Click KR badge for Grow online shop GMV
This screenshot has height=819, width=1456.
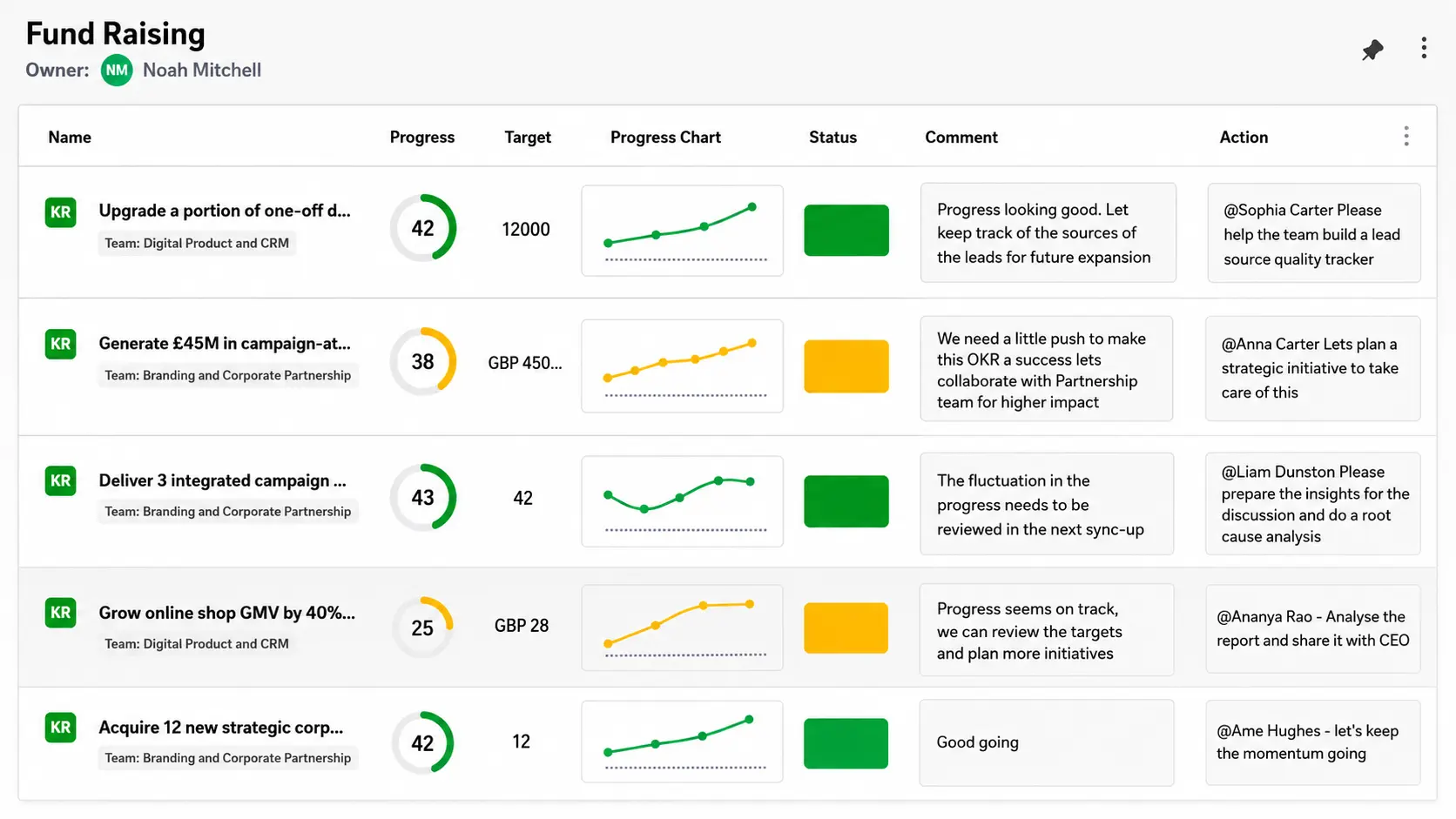(x=60, y=613)
